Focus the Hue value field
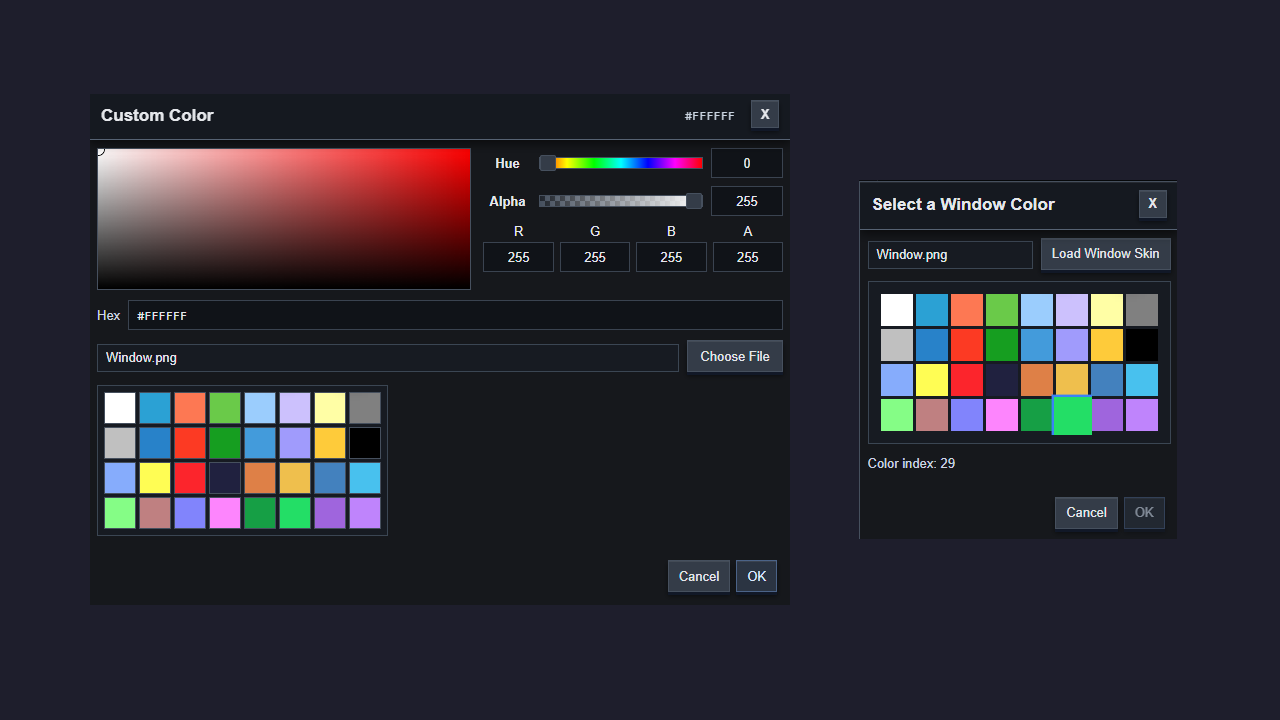 tap(747, 163)
